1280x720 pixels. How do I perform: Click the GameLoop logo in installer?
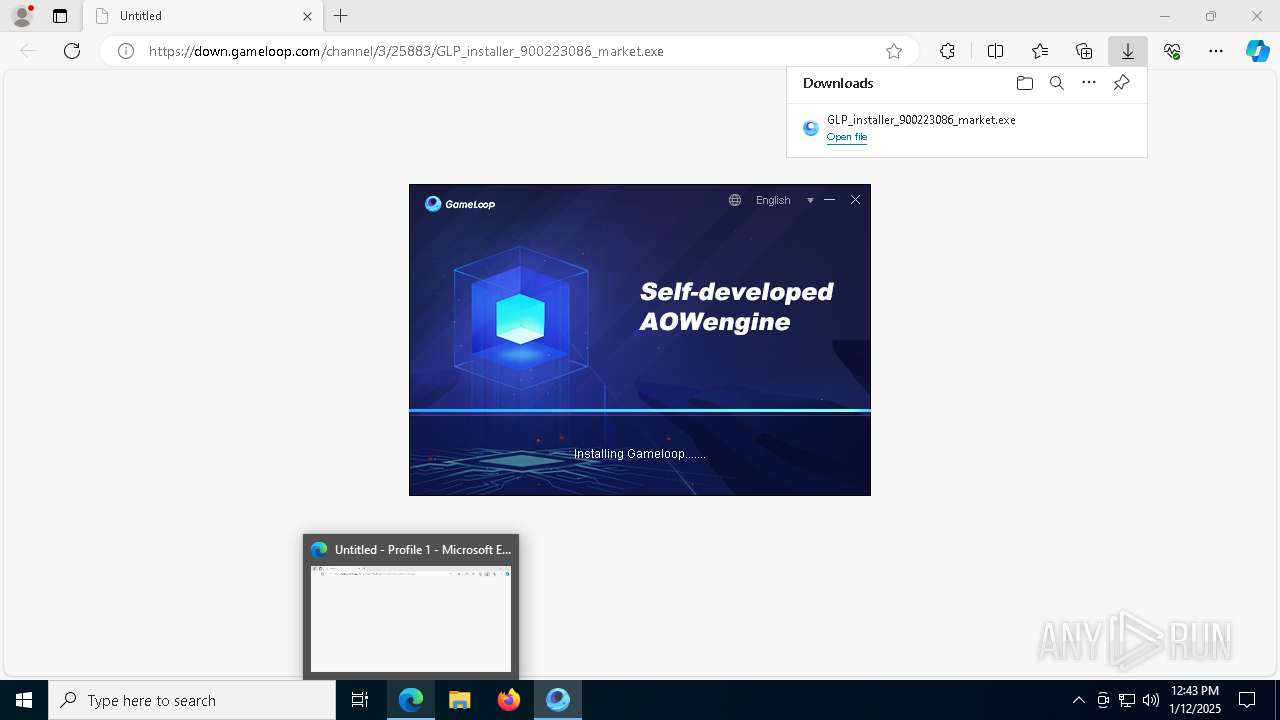pos(460,204)
